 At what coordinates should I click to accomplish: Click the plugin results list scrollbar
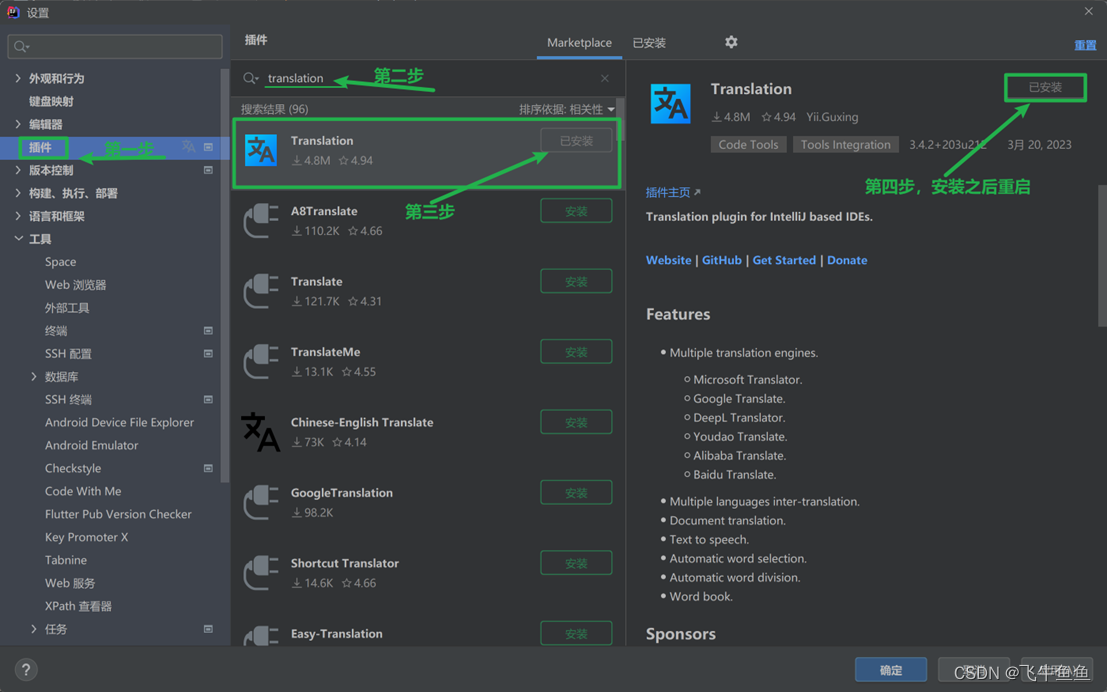click(x=620, y=117)
